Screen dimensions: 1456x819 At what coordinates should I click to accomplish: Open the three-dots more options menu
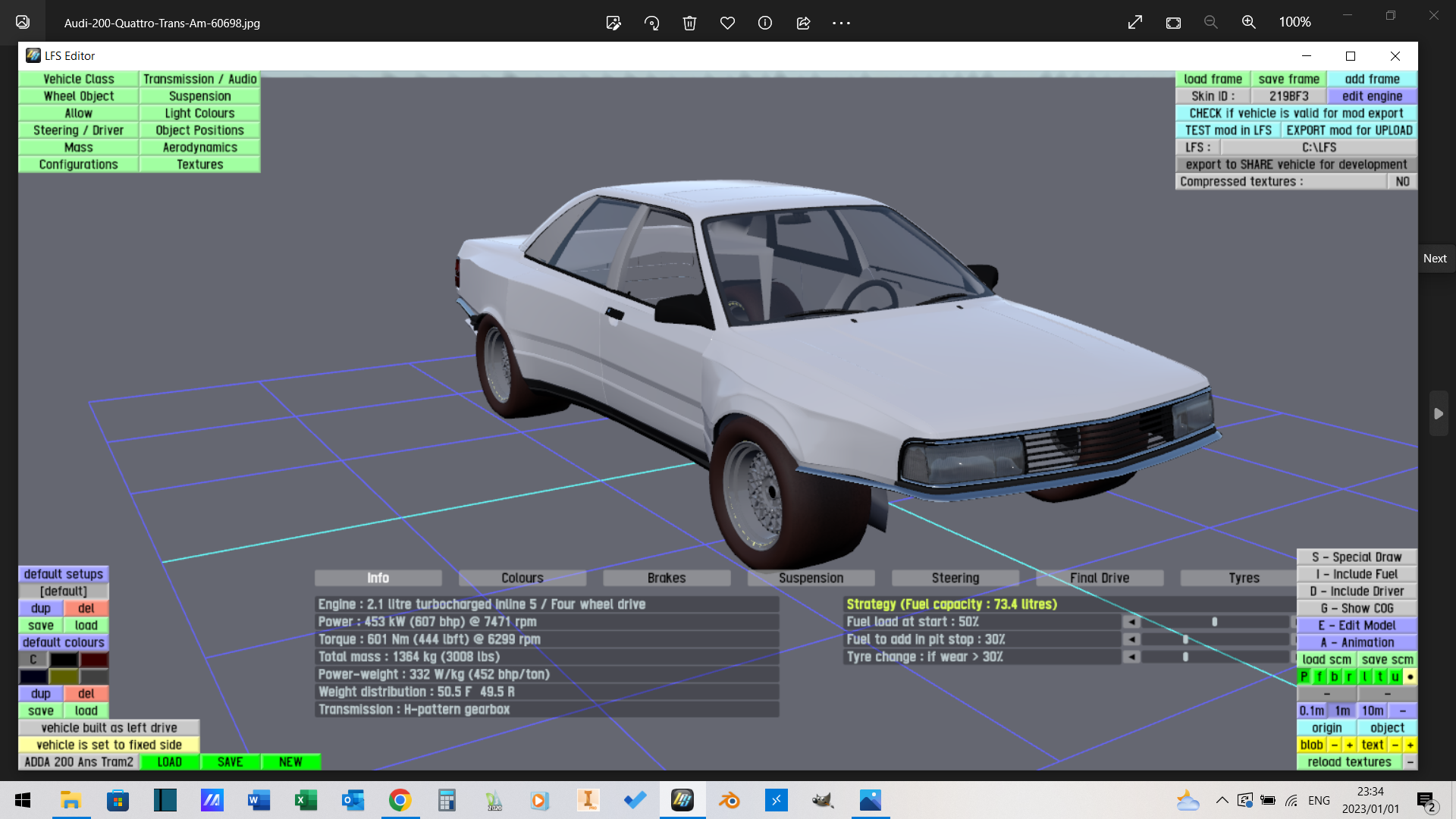pyautogui.click(x=841, y=23)
